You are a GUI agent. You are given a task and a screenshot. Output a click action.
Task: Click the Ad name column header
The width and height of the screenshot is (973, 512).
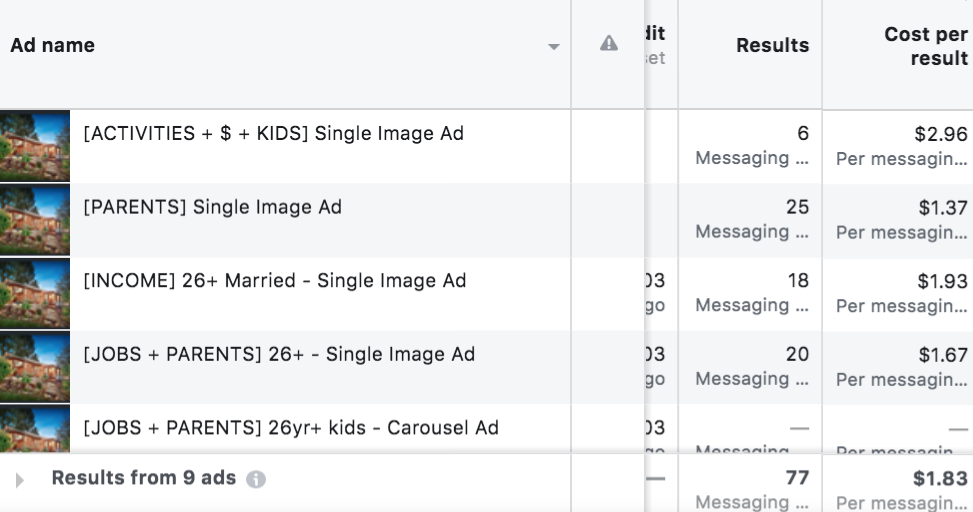[x=52, y=45]
